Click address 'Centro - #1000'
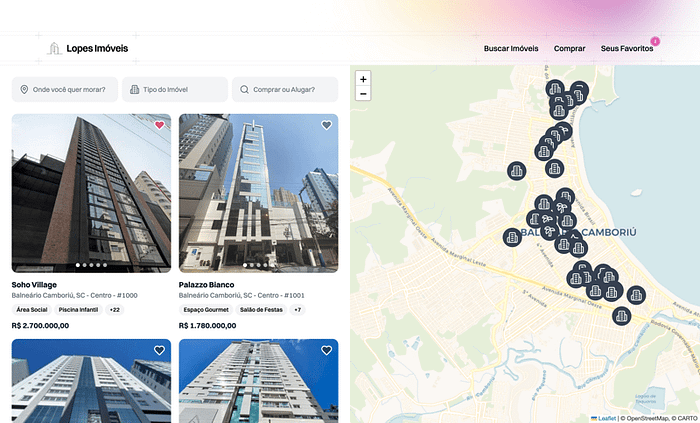The image size is (700, 423). click(x=112, y=295)
